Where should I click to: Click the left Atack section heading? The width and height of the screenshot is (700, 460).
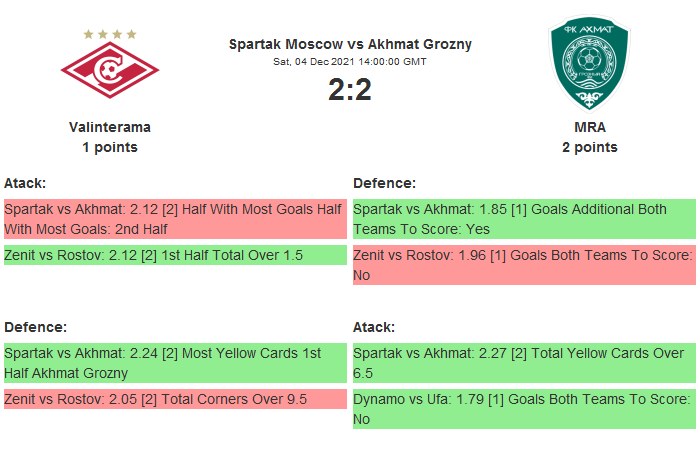25,183
